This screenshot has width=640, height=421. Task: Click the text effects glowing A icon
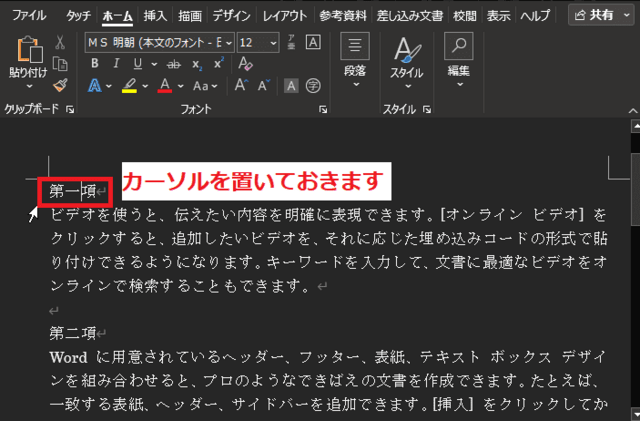(95, 86)
